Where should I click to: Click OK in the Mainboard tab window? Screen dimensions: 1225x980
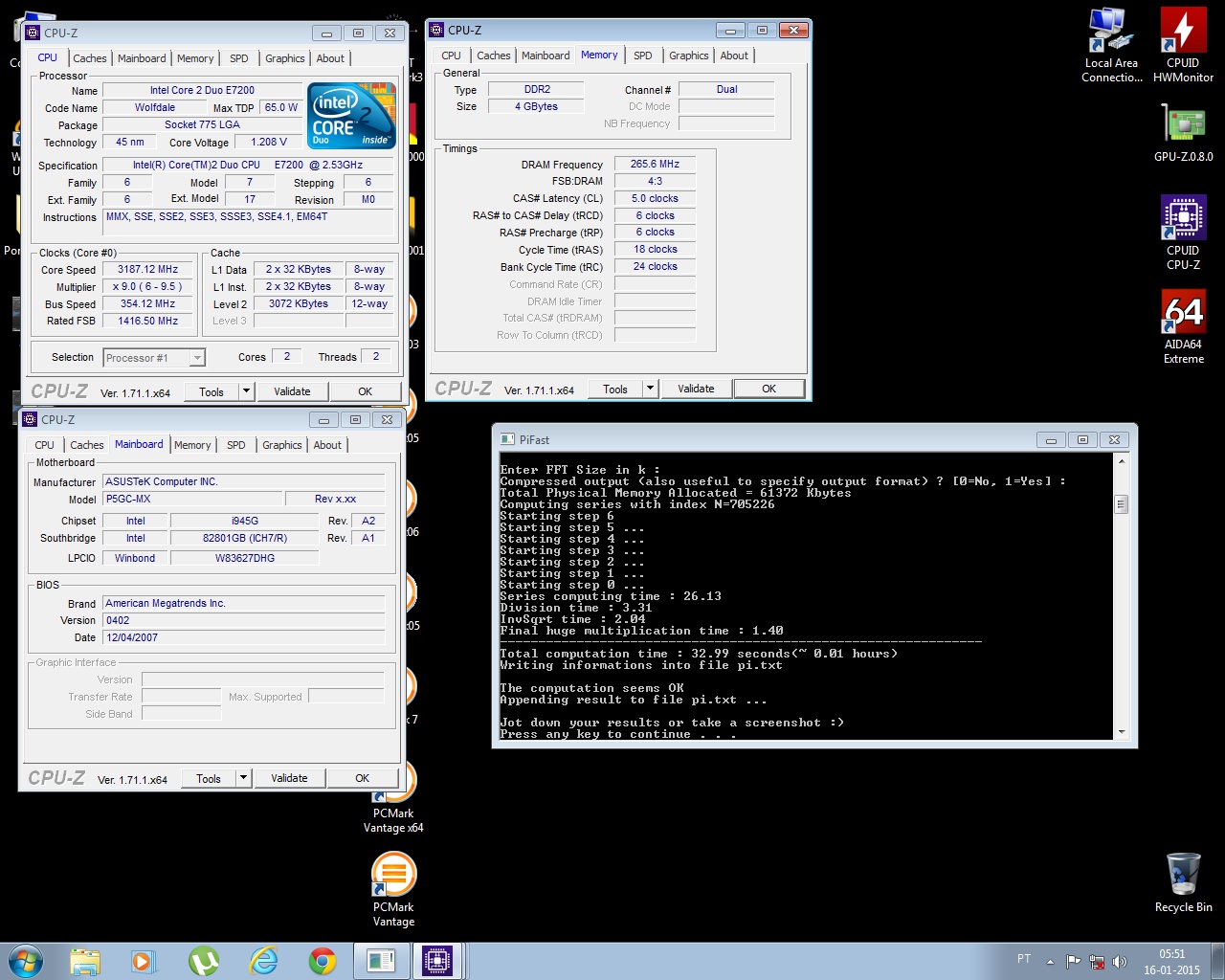(362, 778)
